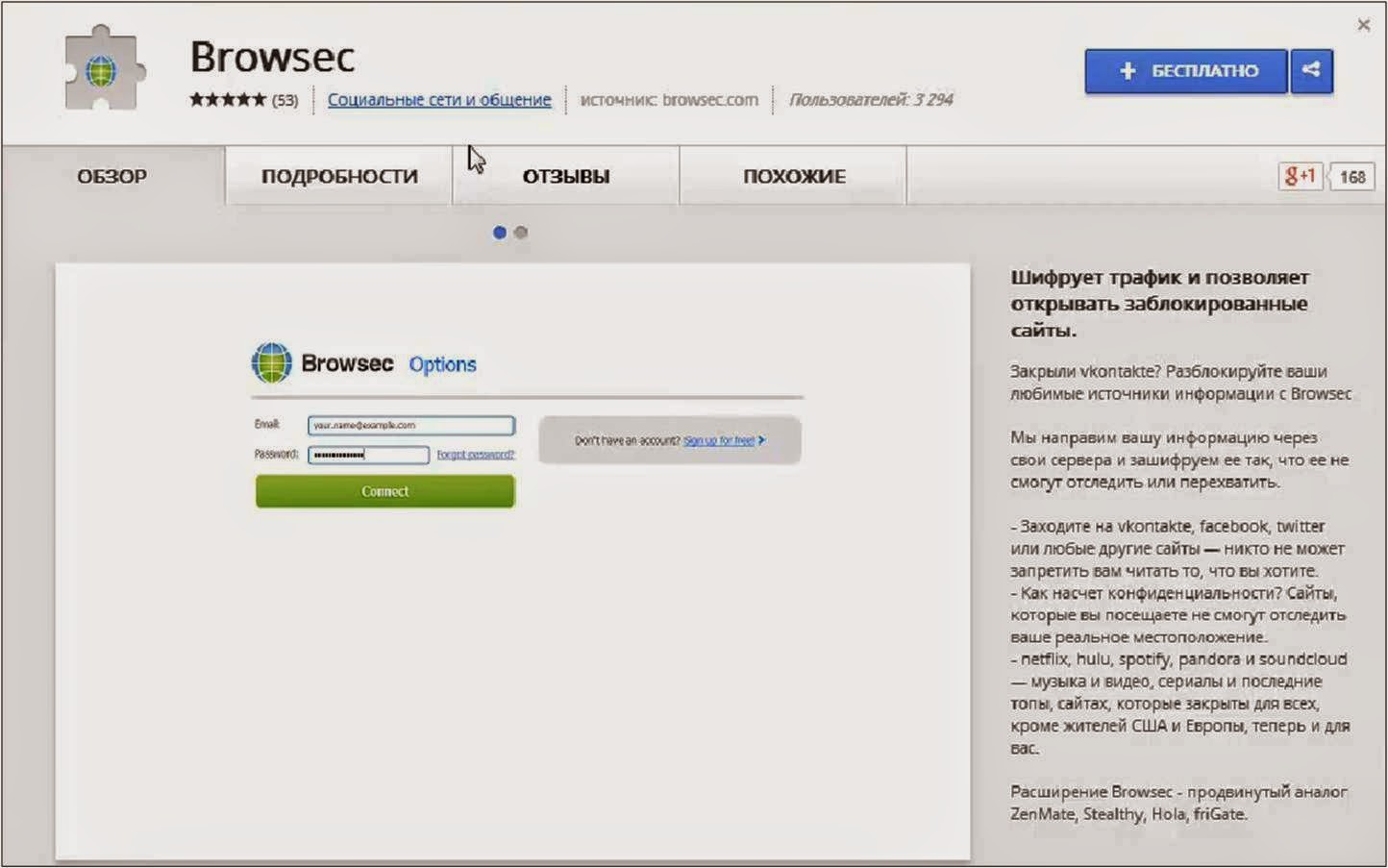
Task: Click the Browsec globe logo in screenshot
Action: pyautogui.click(x=271, y=363)
